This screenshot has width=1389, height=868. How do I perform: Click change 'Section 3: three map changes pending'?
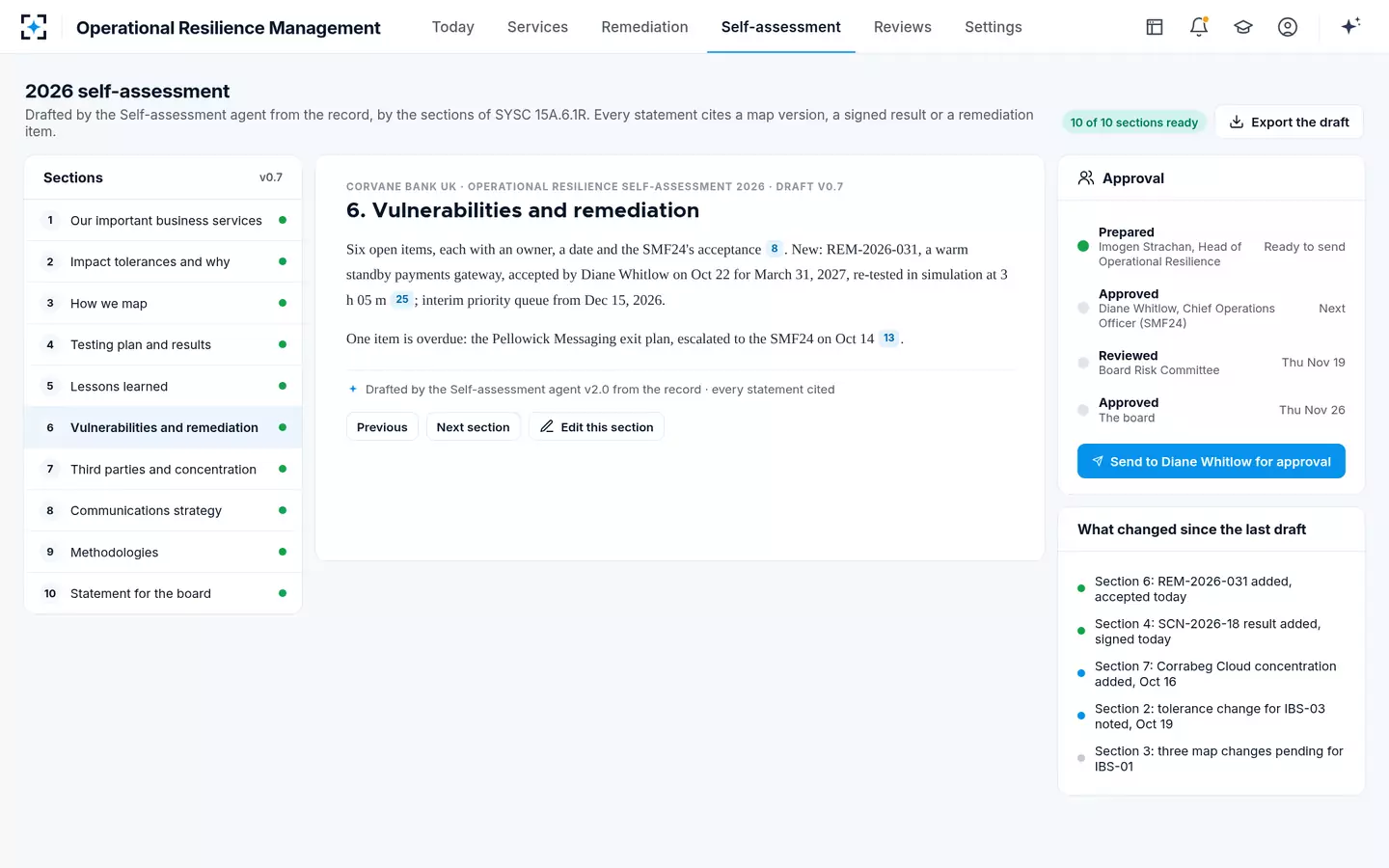point(1212,759)
